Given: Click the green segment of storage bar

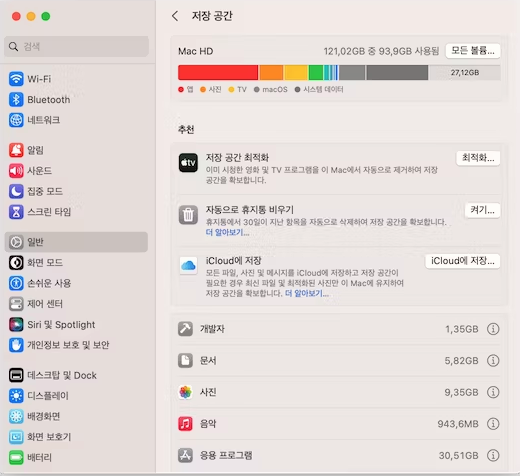Looking at the screenshot, I should pos(316,72).
